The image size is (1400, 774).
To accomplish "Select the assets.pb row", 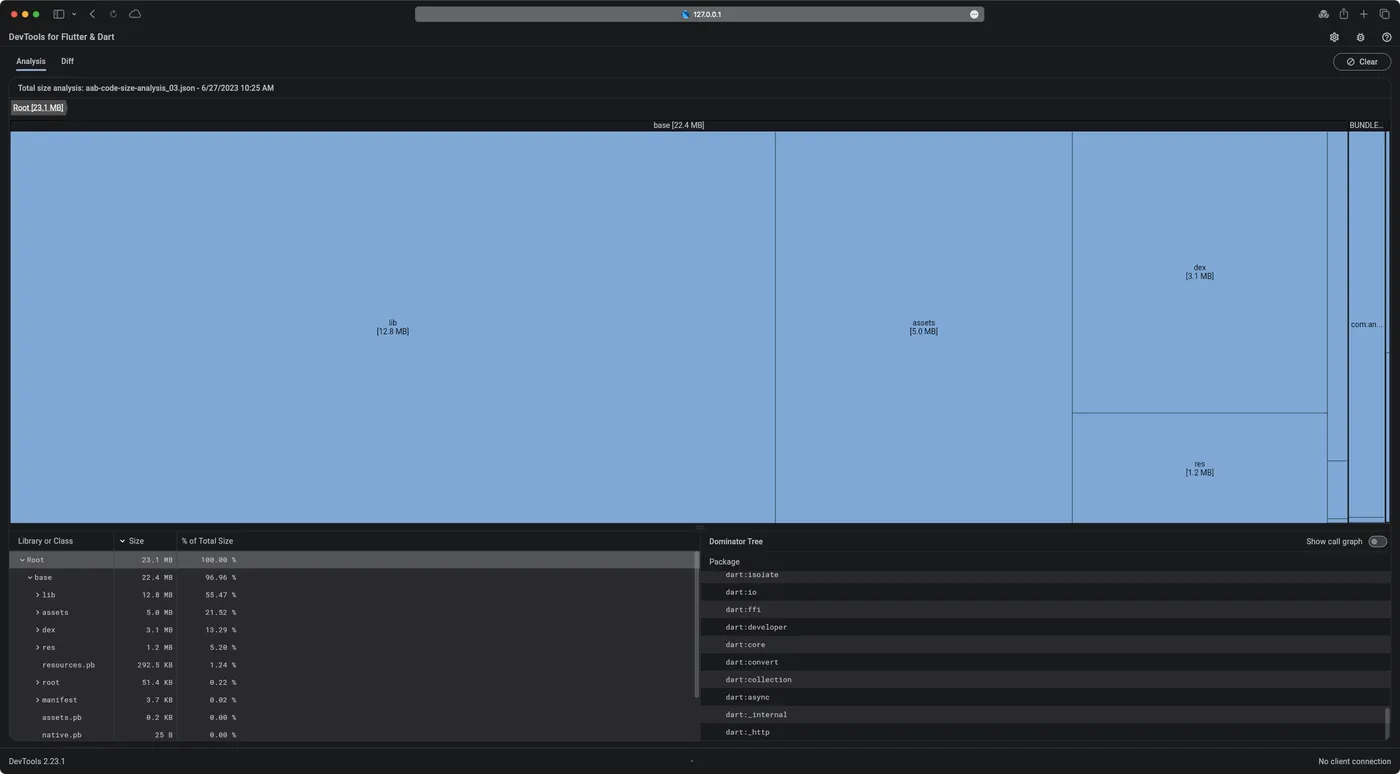I will [352, 718].
